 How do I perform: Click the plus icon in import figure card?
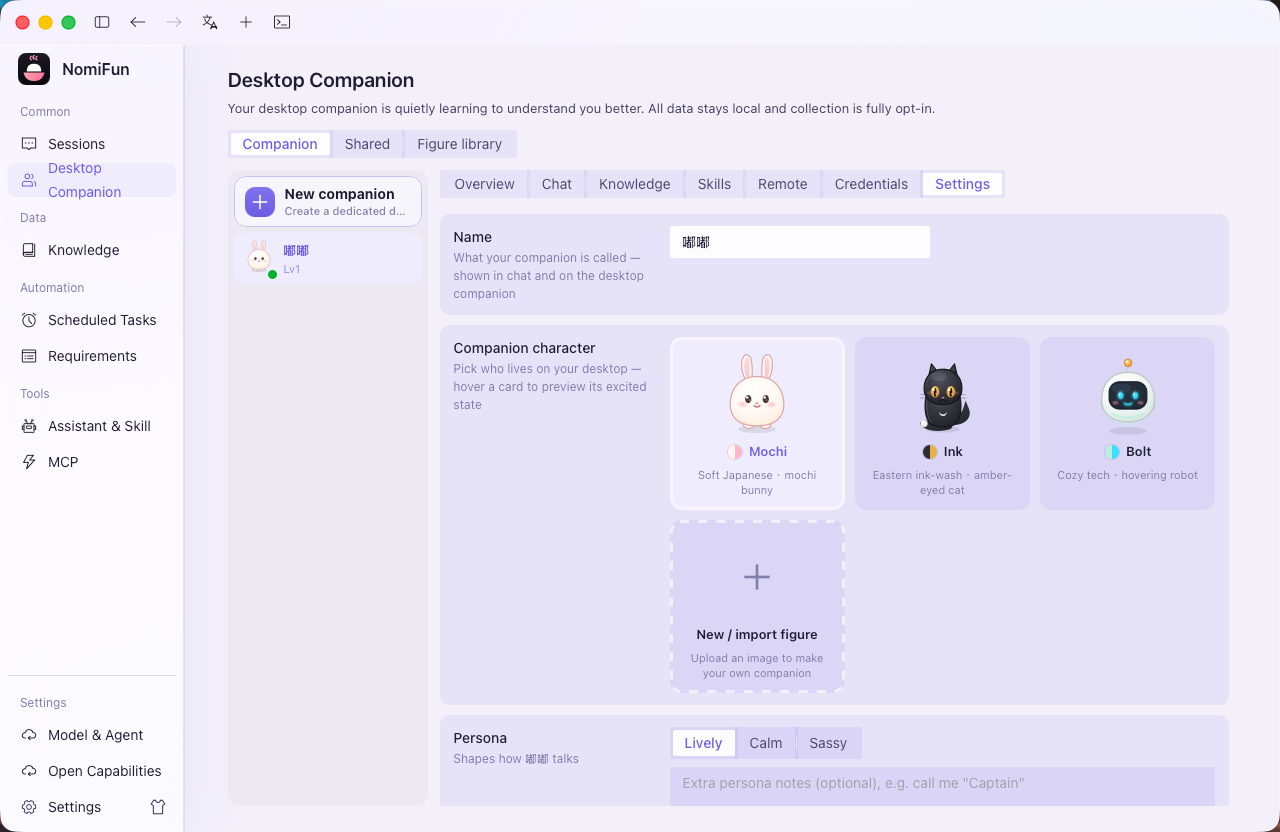[x=757, y=577]
